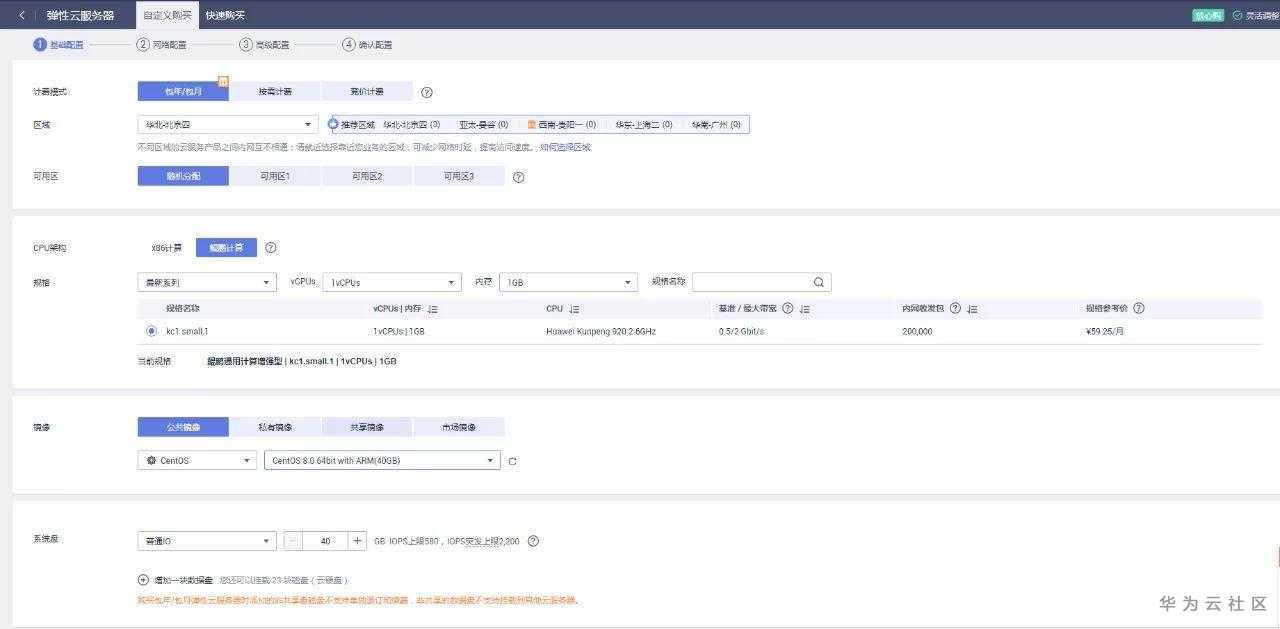
Task: Click step 1 基础配置 in wizard
Action: [59, 45]
